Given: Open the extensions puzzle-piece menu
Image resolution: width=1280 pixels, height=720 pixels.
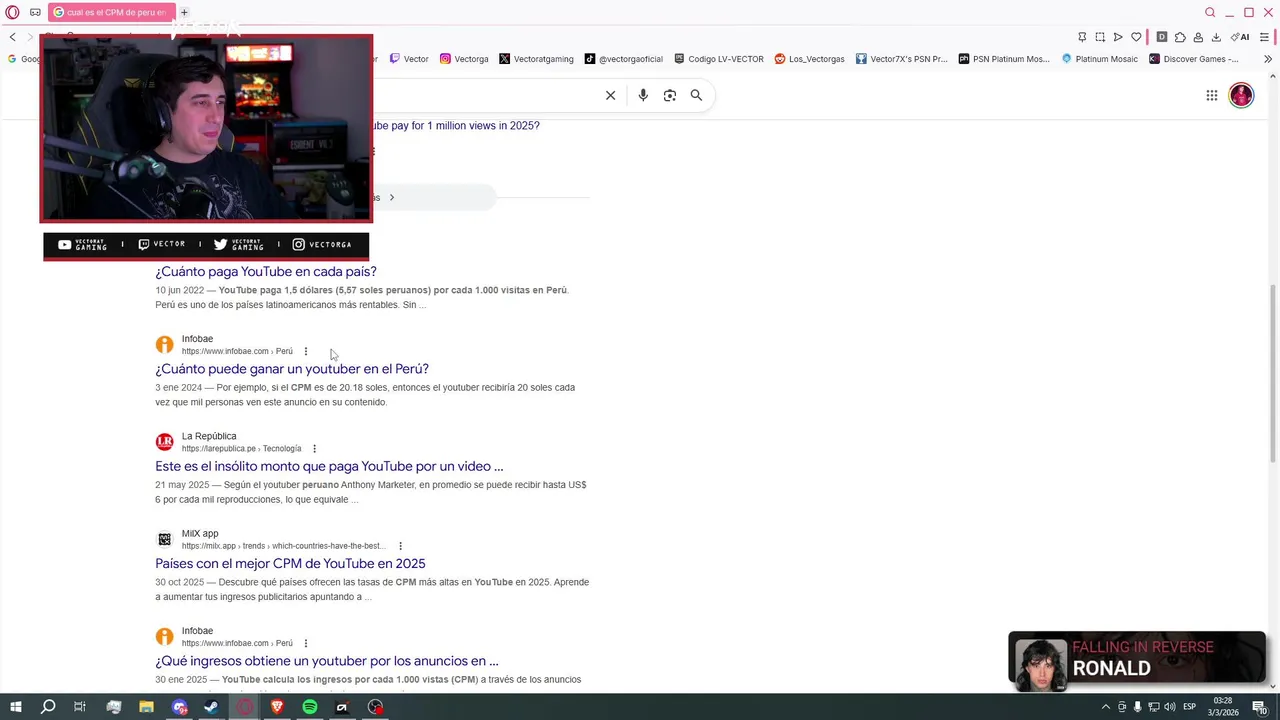Looking at the screenshot, I should [1180, 37].
